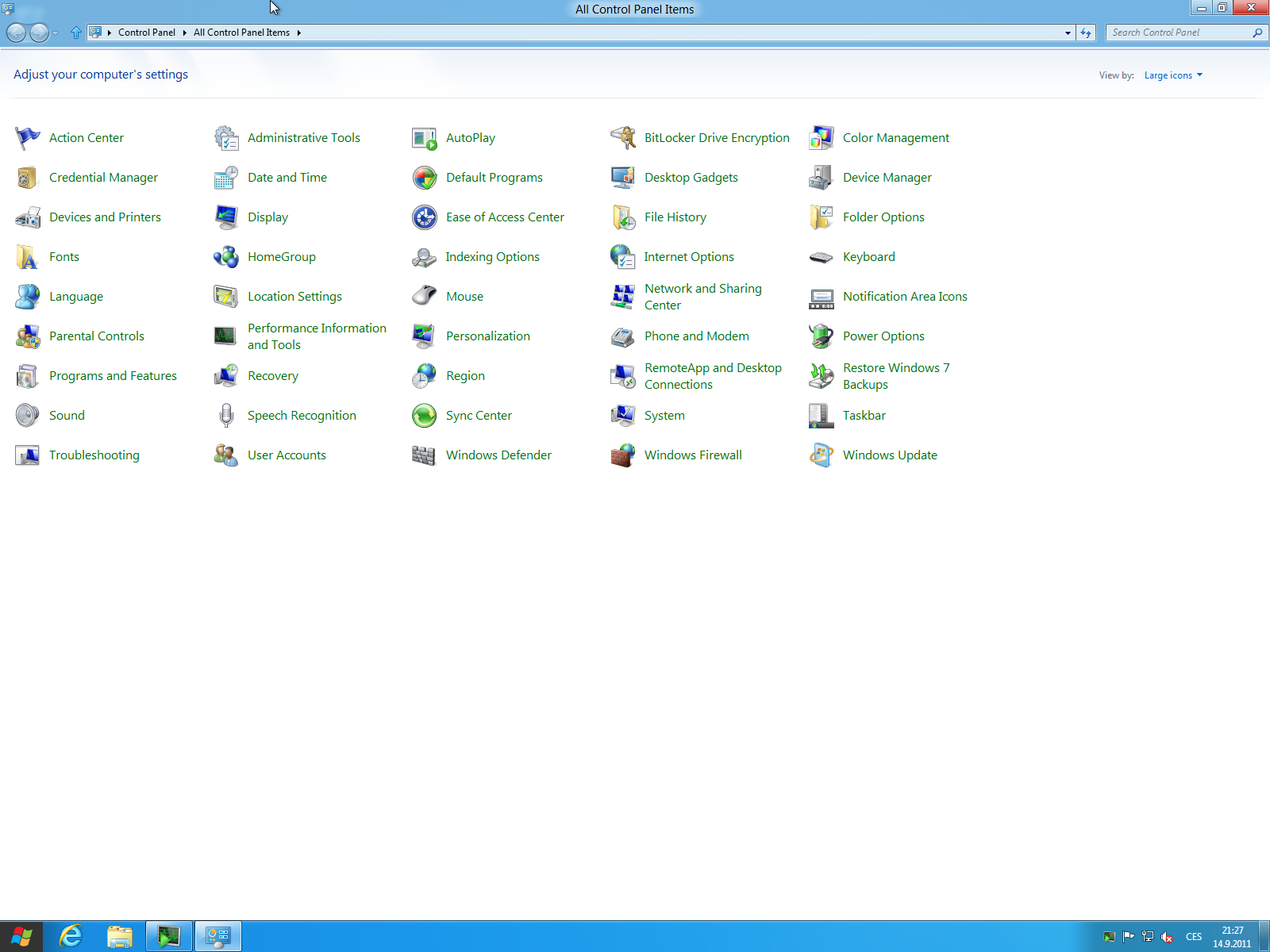Open the Mouse icon
This screenshot has width=1270, height=952.
[x=425, y=297]
